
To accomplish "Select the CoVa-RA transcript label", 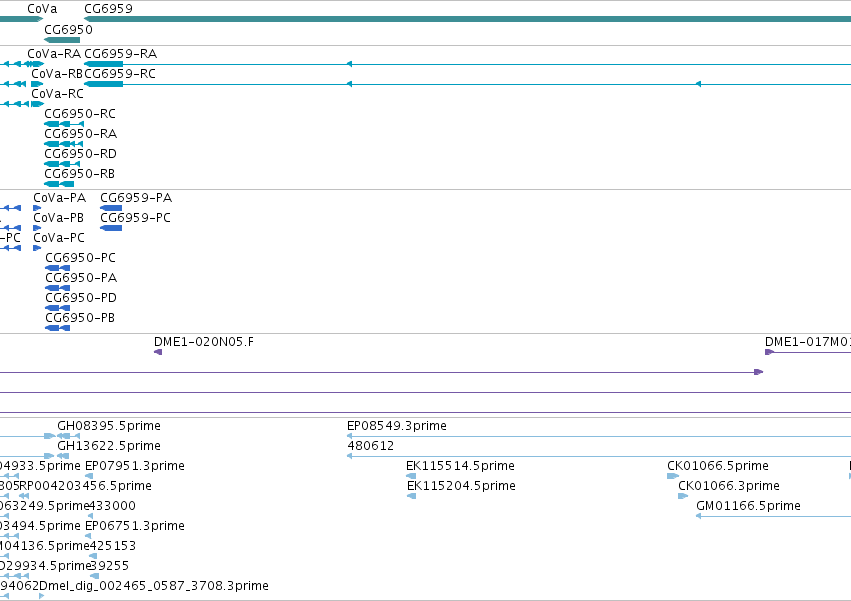I will coord(54,54).
